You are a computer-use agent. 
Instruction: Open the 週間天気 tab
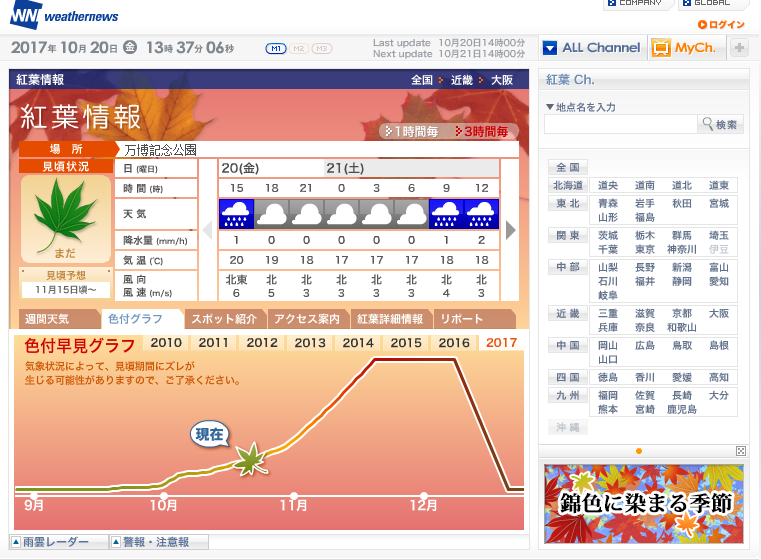click(x=59, y=319)
